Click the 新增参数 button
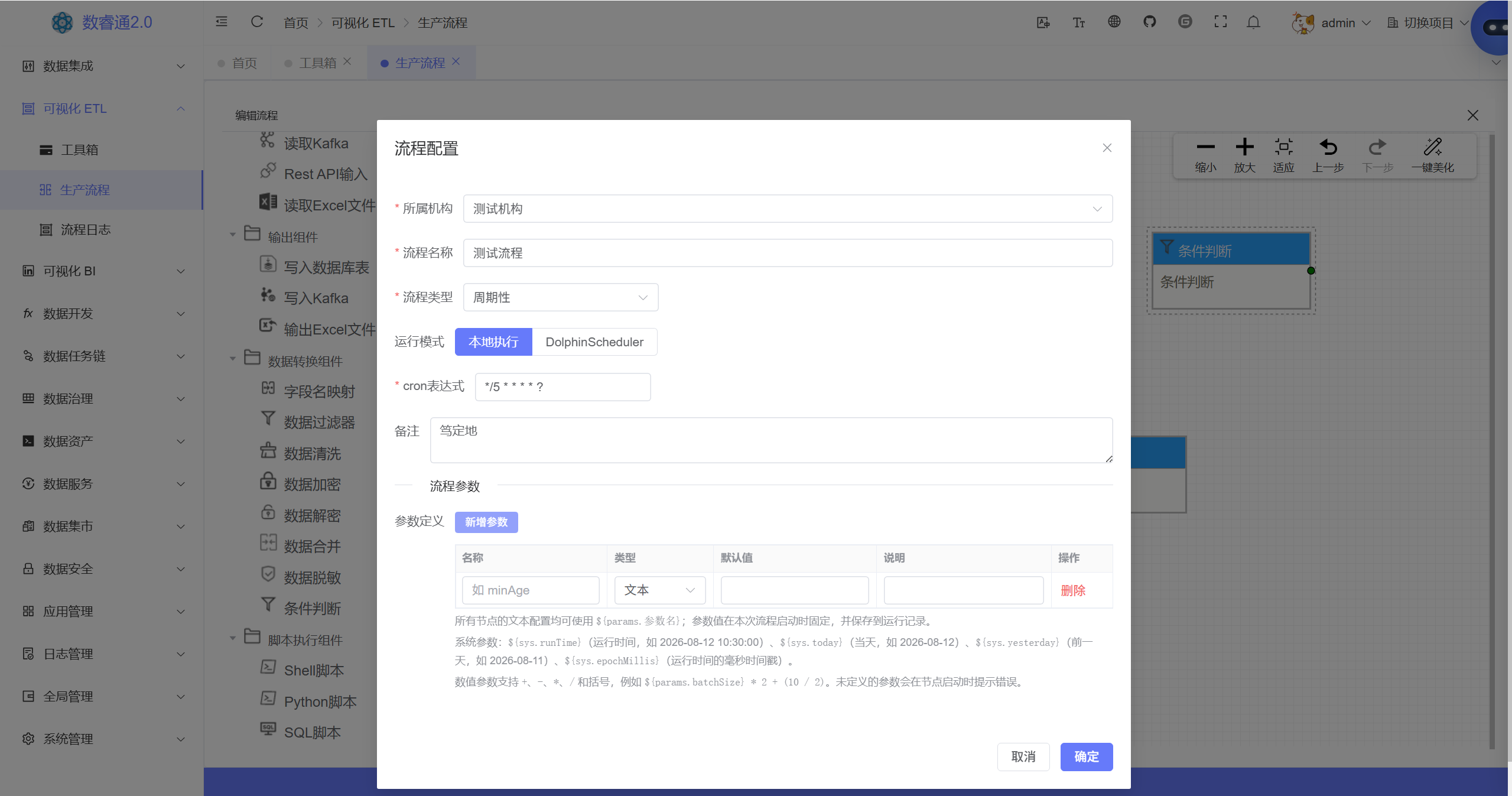The height and width of the screenshot is (796, 1512). pos(486,522)
